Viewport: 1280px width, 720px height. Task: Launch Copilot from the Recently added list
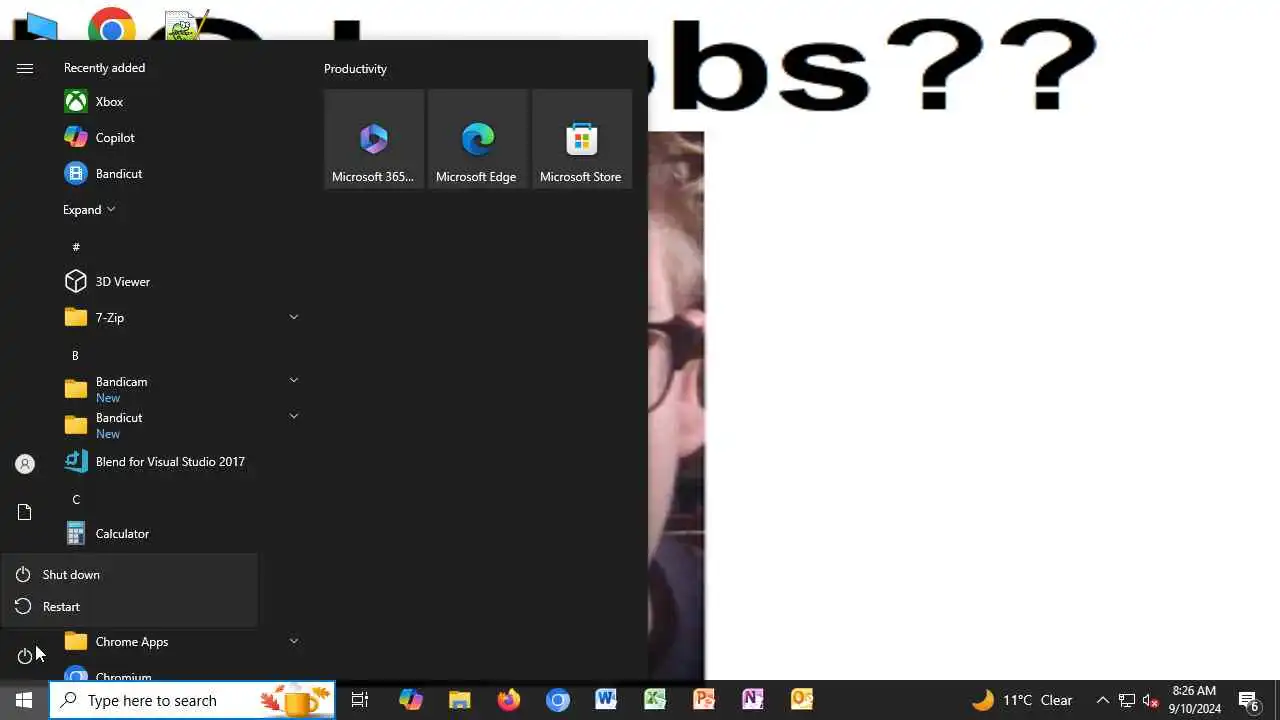(180, 138)
